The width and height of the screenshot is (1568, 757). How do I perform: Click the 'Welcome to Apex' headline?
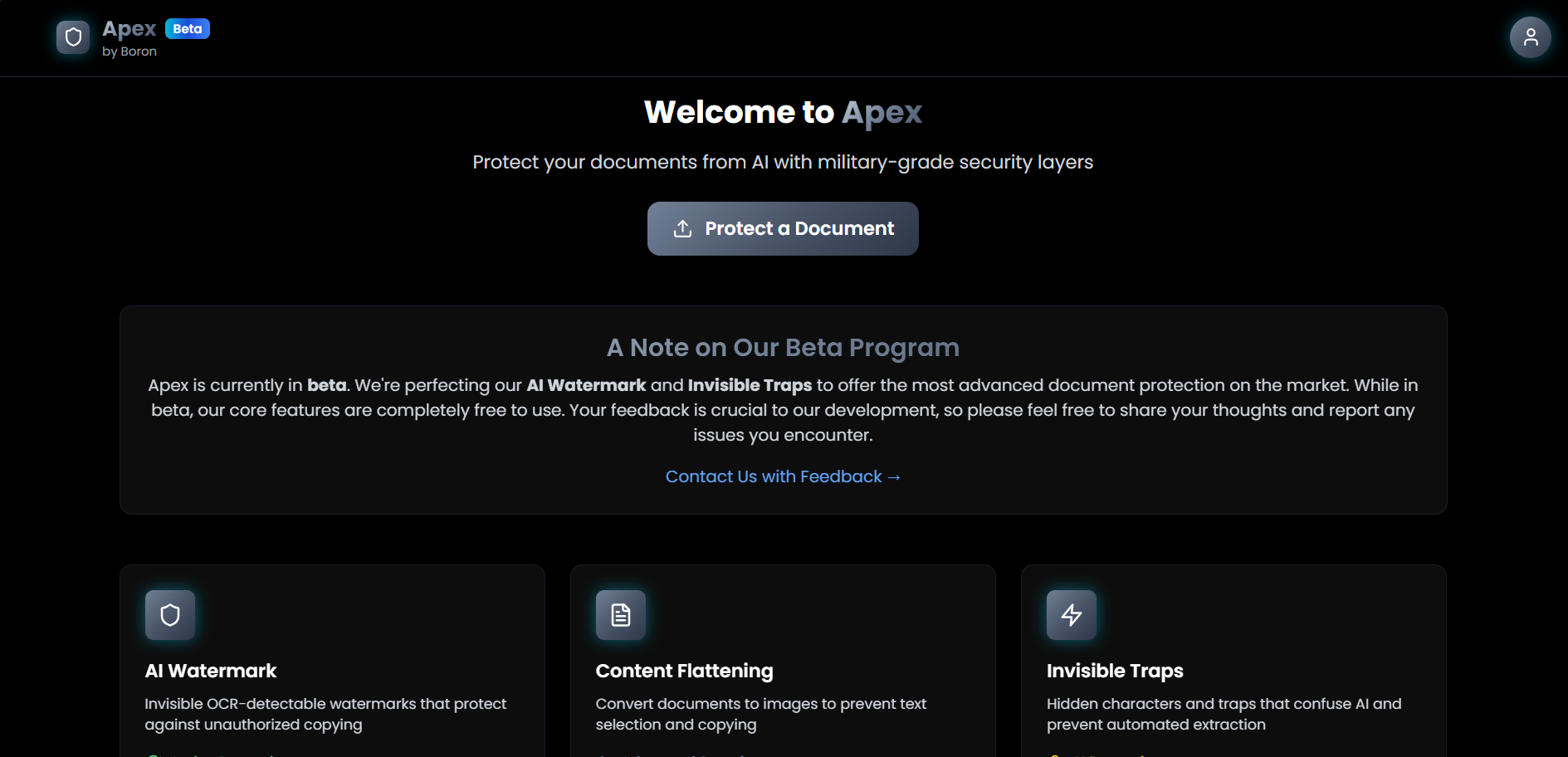tap(783, 112)
